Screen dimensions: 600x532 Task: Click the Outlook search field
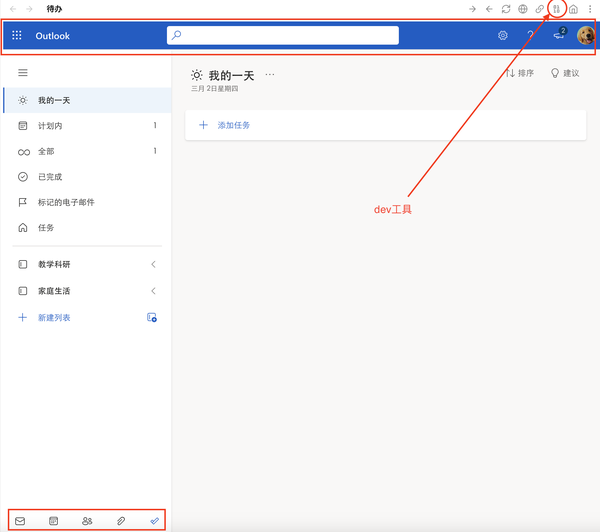[283, 35]
